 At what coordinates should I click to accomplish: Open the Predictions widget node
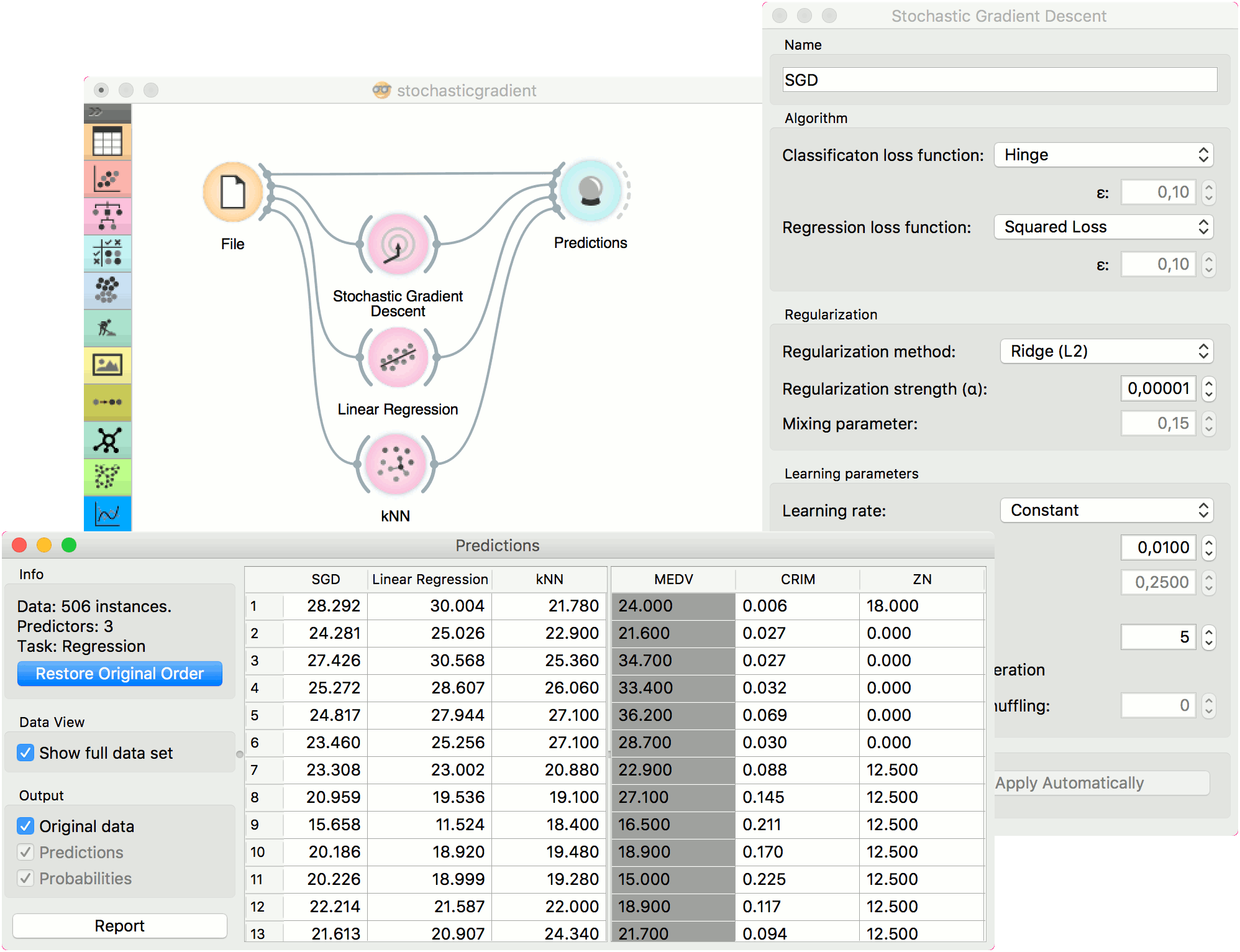(590, 191)
